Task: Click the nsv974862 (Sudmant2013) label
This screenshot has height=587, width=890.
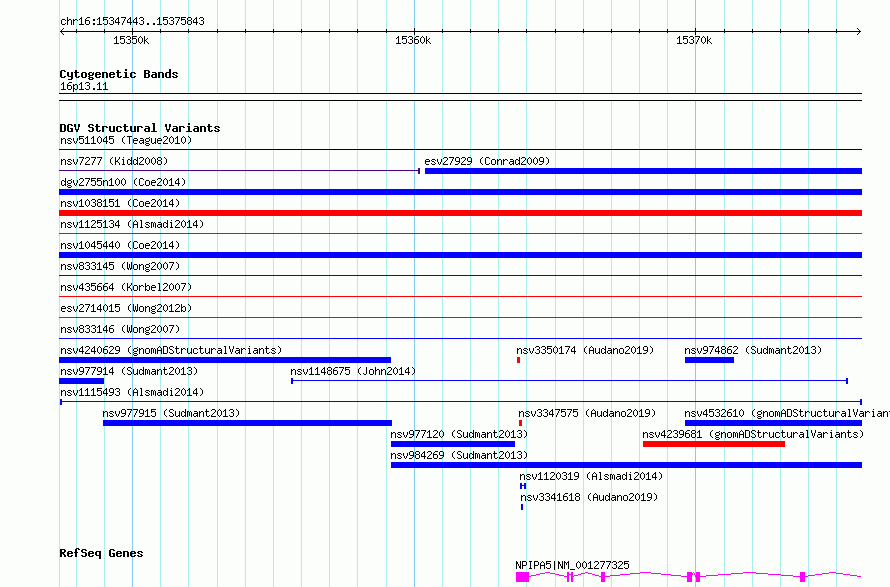Action: [753, 350]
